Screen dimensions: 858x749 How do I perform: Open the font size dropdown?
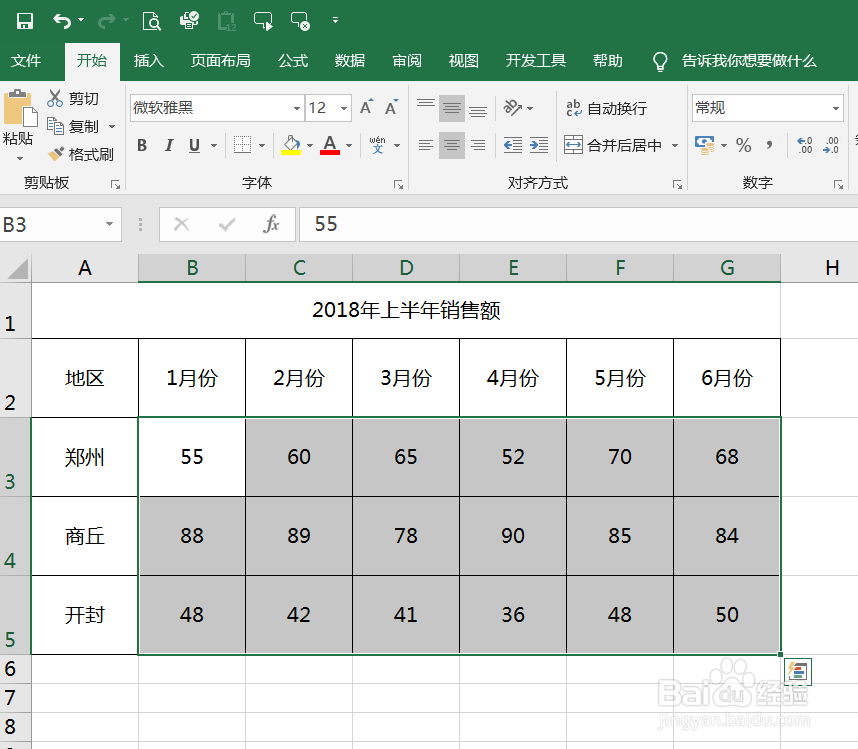click(343, 107)
